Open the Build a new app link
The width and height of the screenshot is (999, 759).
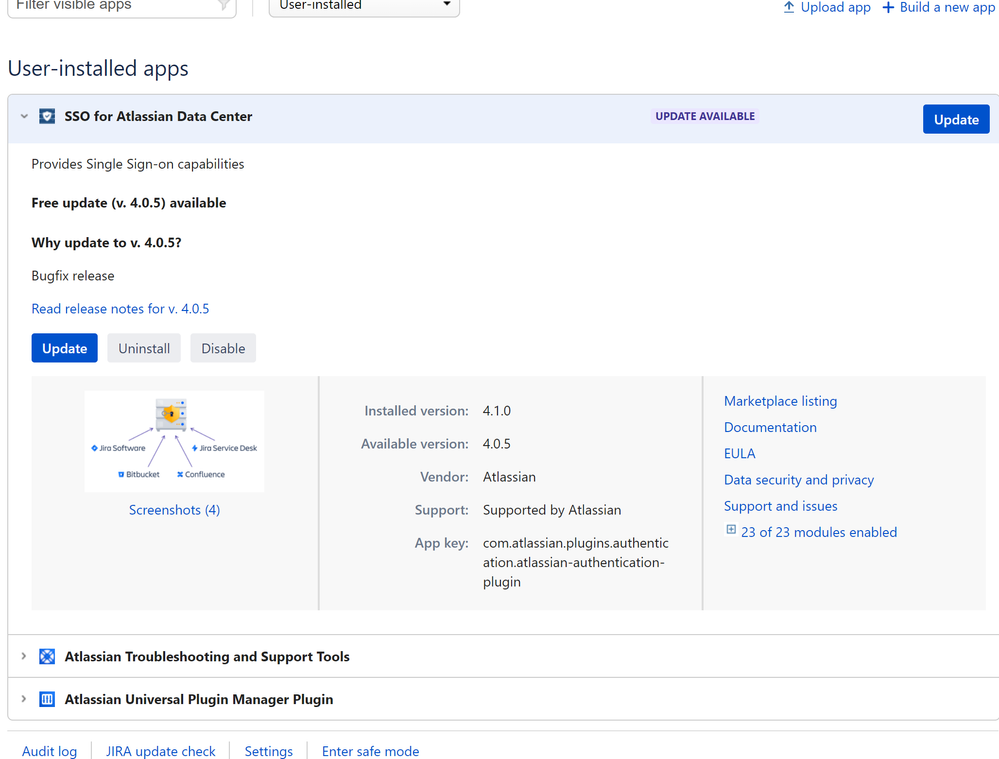click(949, 7)
